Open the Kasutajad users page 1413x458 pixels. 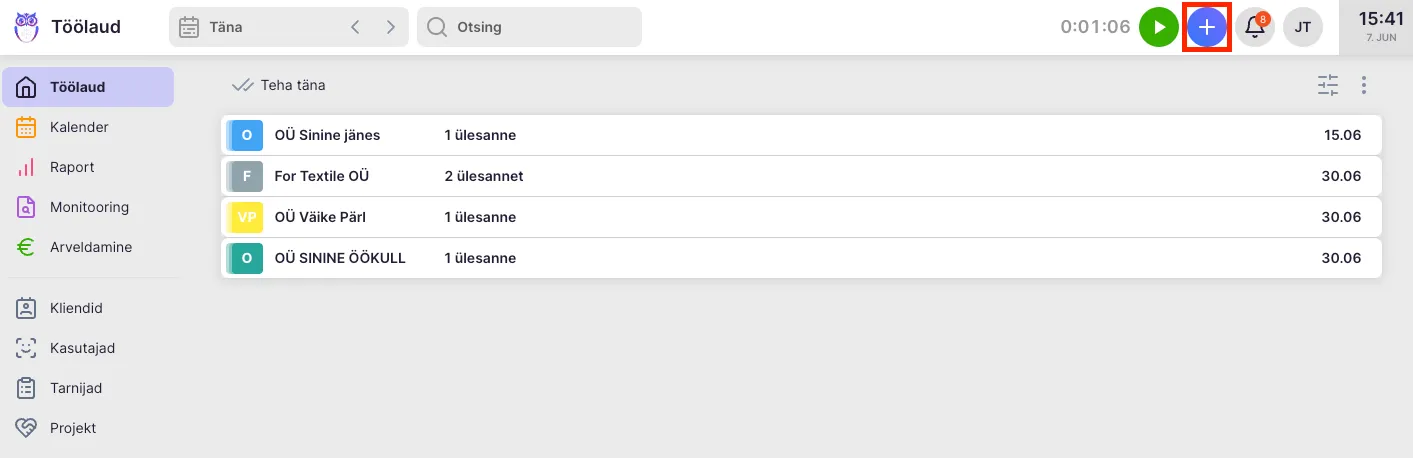82,348
